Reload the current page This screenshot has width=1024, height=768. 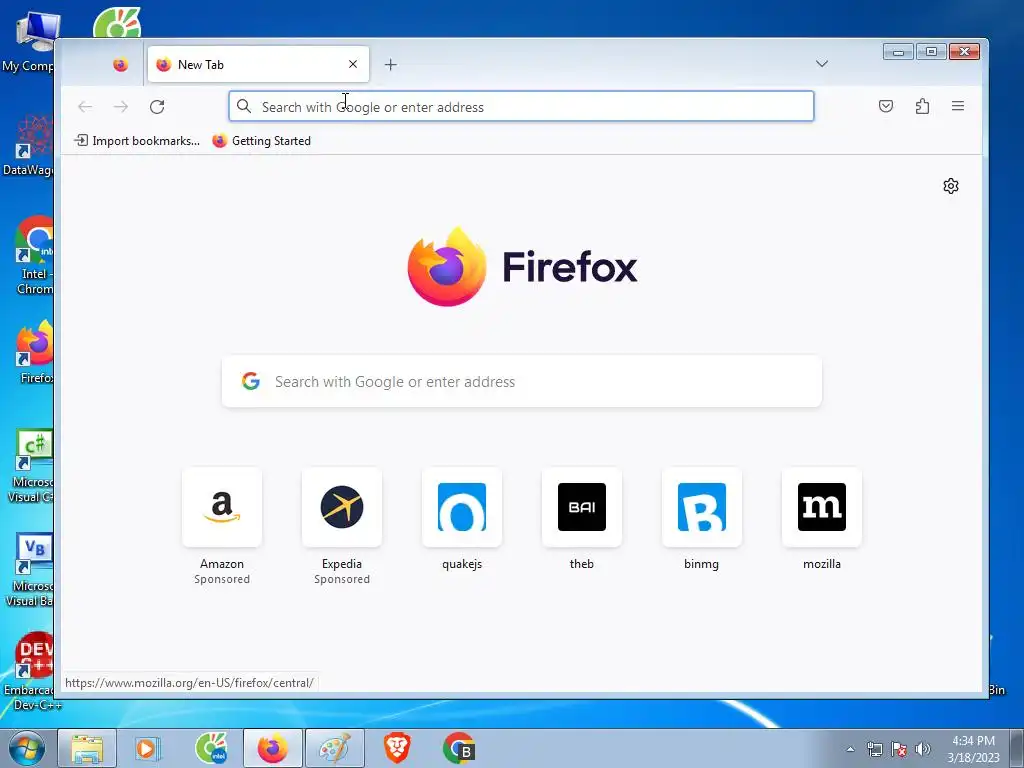(157, 106)
